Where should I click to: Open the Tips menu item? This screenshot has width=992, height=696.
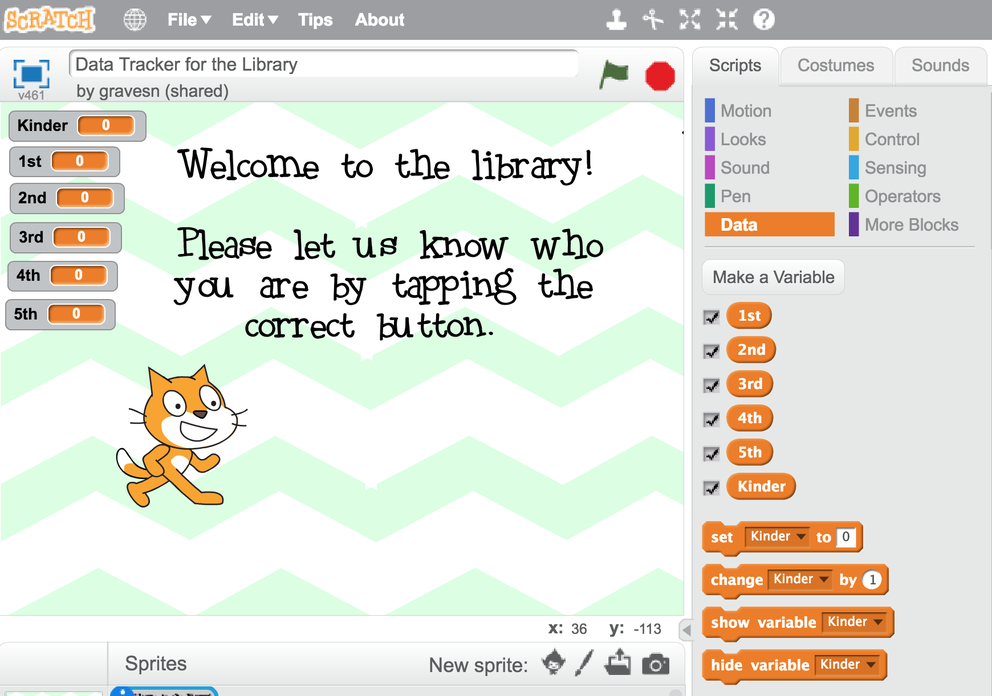(315, 20)
